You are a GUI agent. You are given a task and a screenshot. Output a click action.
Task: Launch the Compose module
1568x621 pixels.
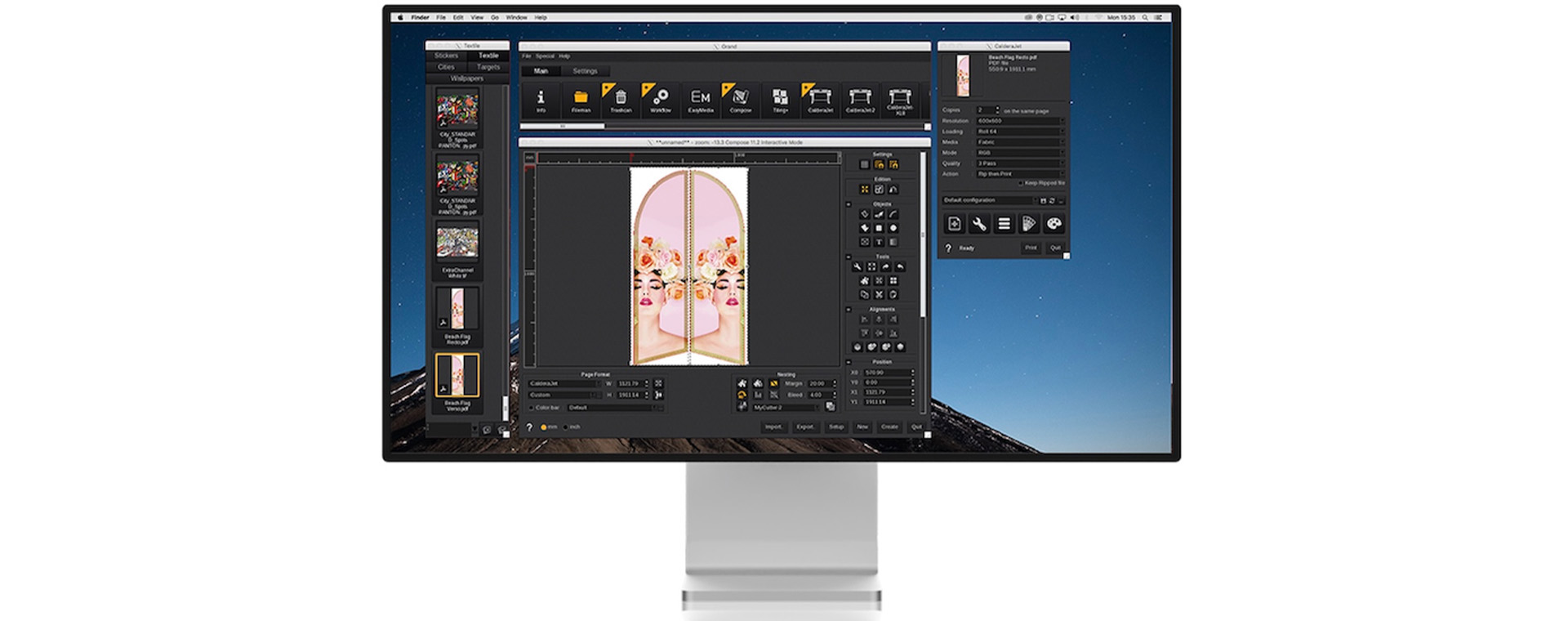coord(741,100)
